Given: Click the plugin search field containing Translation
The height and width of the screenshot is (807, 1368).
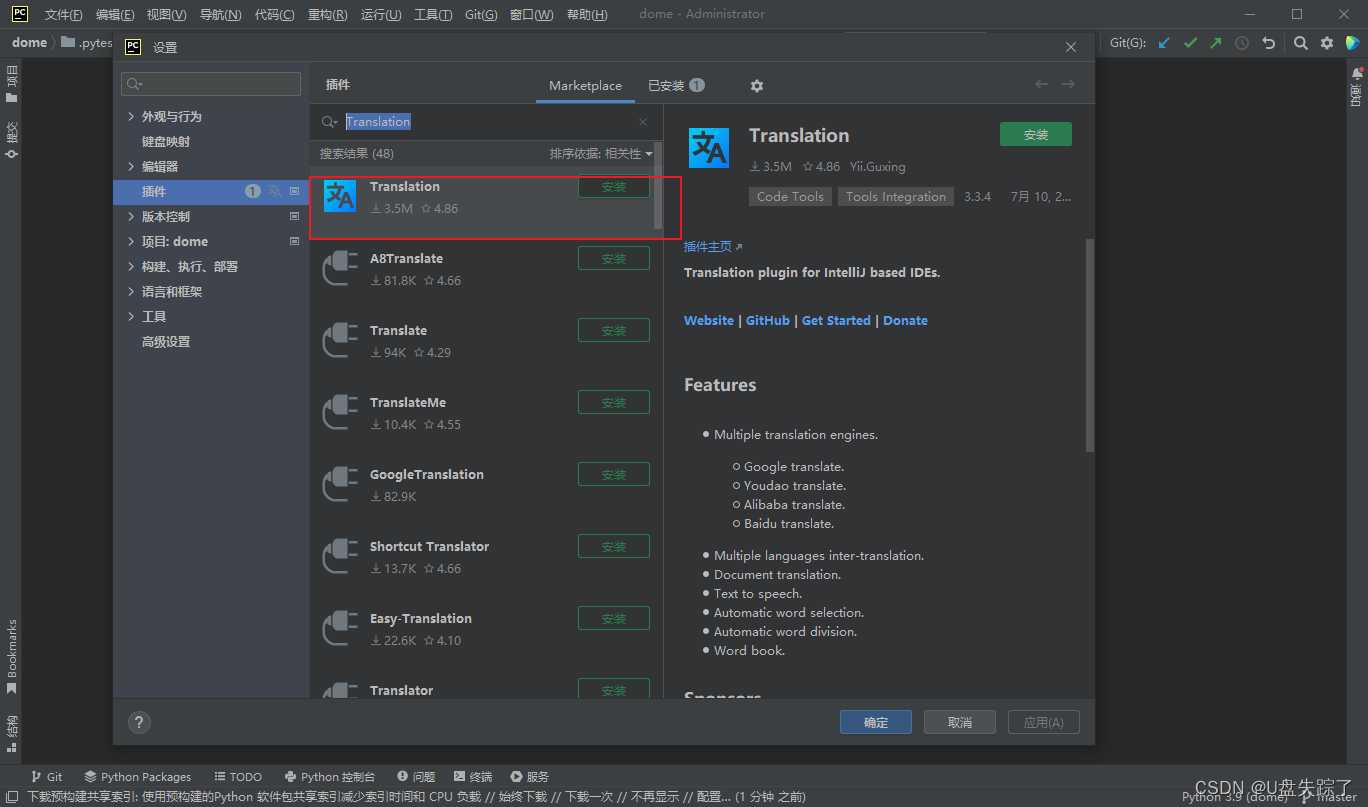Looking at the screenshot, I should coord(486,122).
